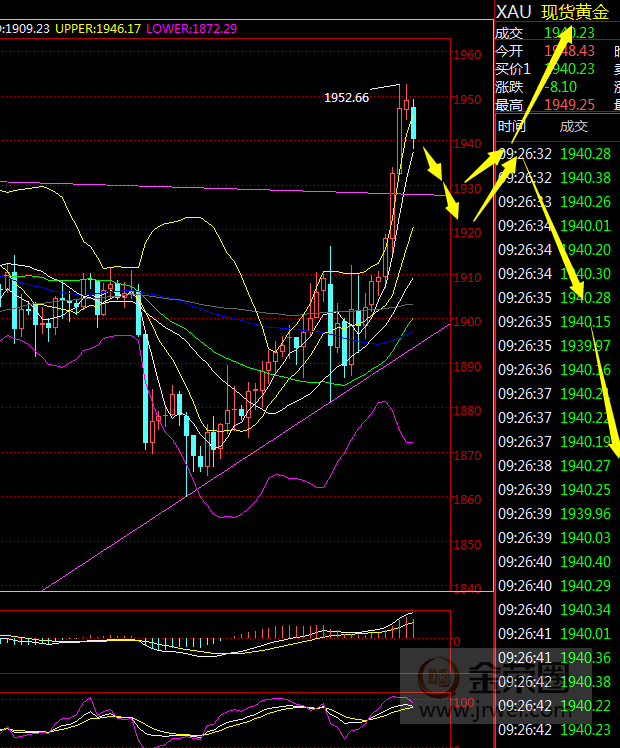Select the tick row timed 09:26:38
Image resolution: width=620 pixels, height=748 pixels.
click(557, 466)
